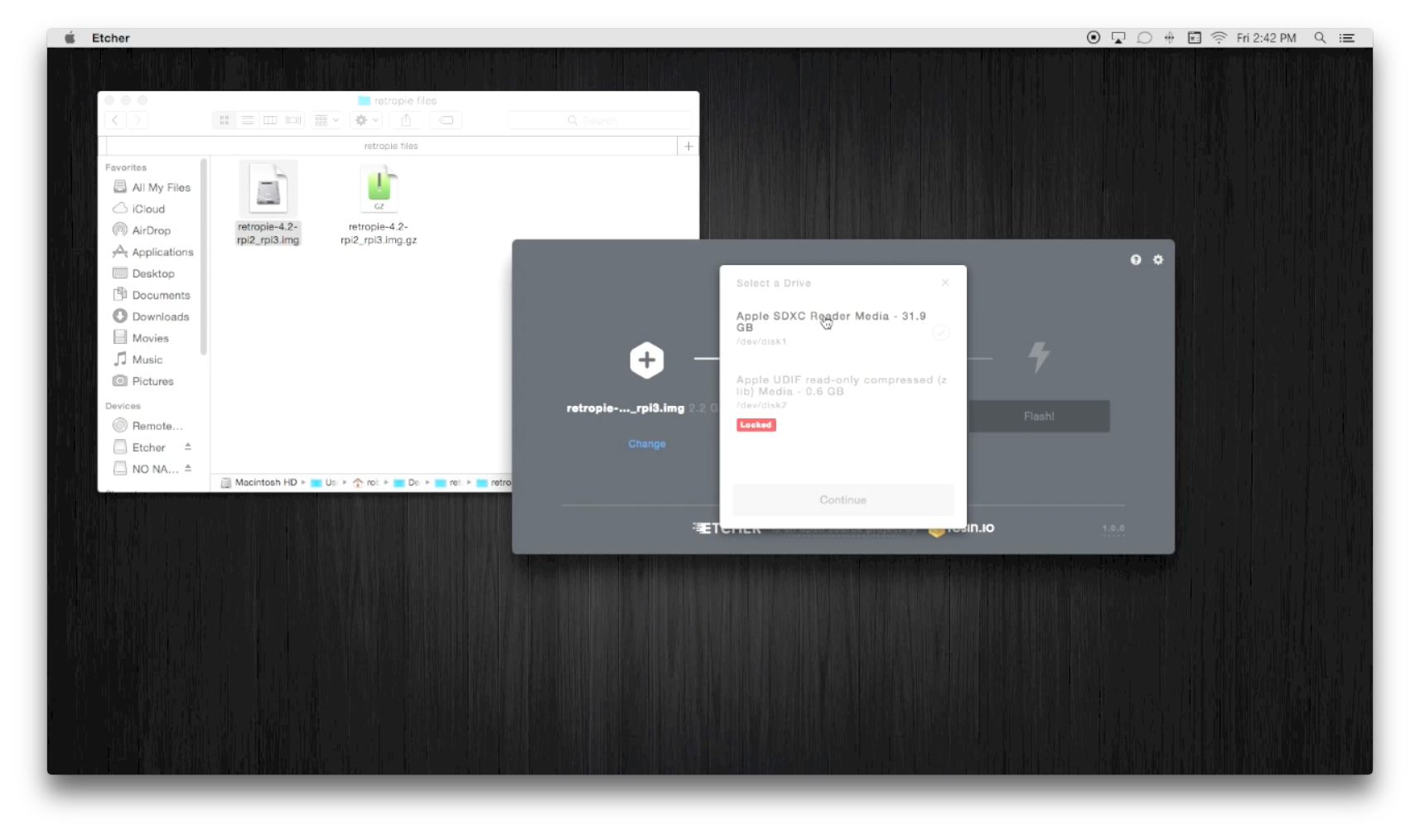The width and height of the screenshot is (1420, 840).
Task: Click the select image plus hexagon icon
Action: point(646,360)
